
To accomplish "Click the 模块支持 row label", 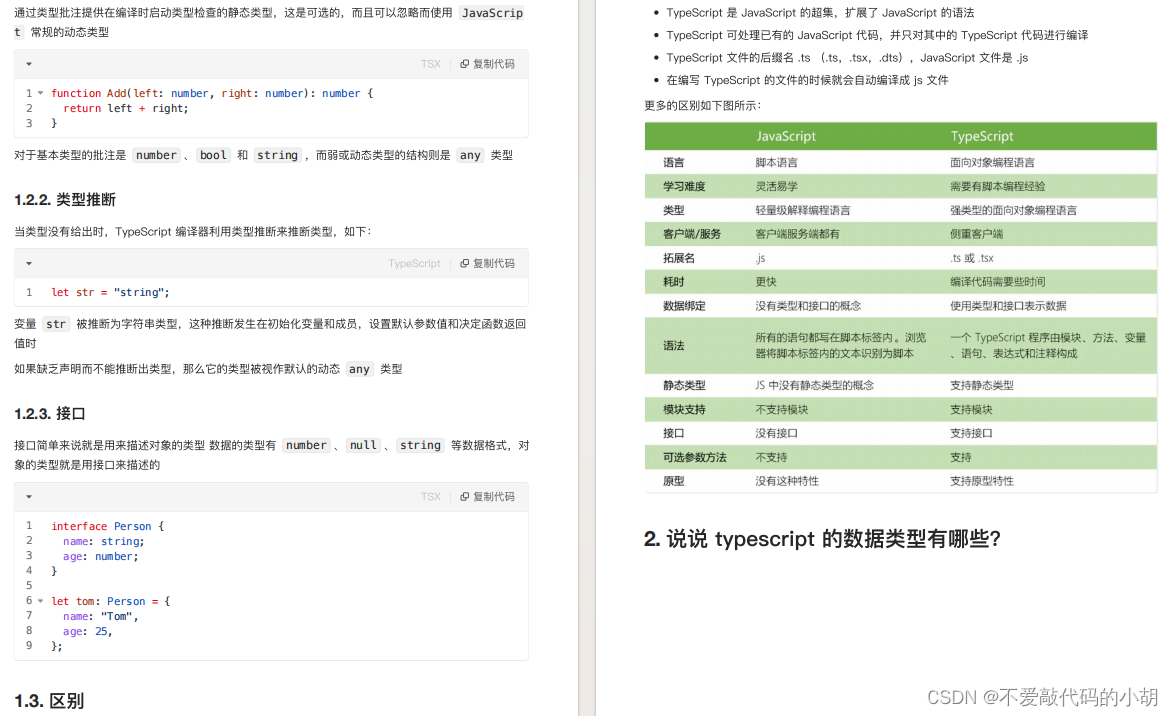I will point(684,409).
